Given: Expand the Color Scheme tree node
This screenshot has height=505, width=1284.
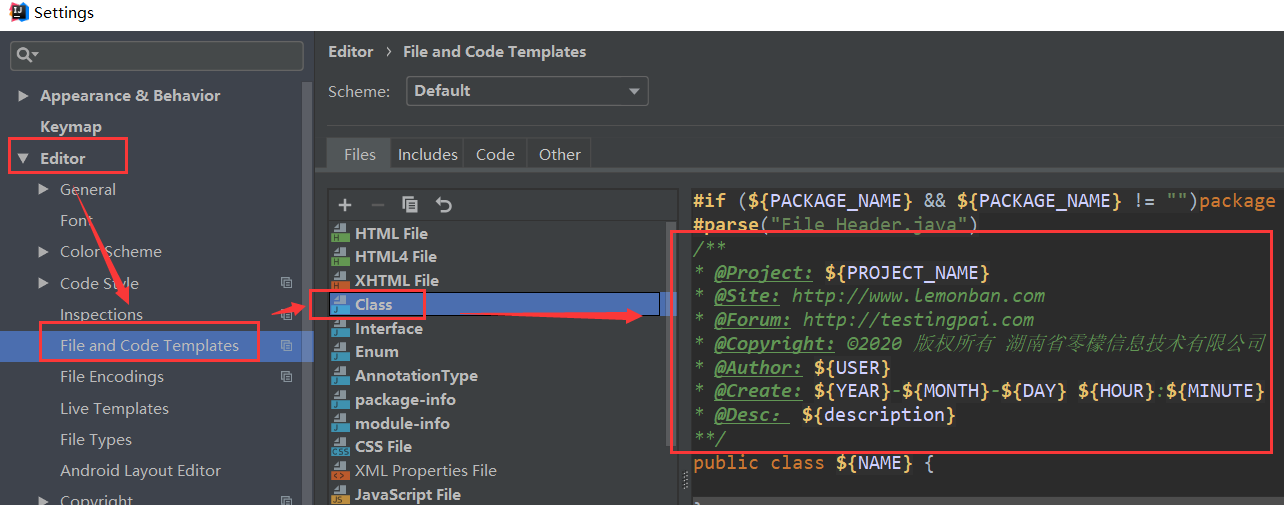Looking at the screenshot, I should click(43, 252).
